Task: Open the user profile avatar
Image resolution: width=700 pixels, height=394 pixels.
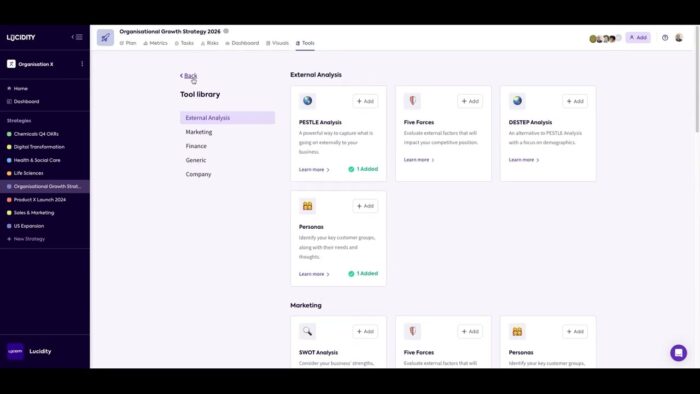Action: pyautogui.click(x=679, y=38)
